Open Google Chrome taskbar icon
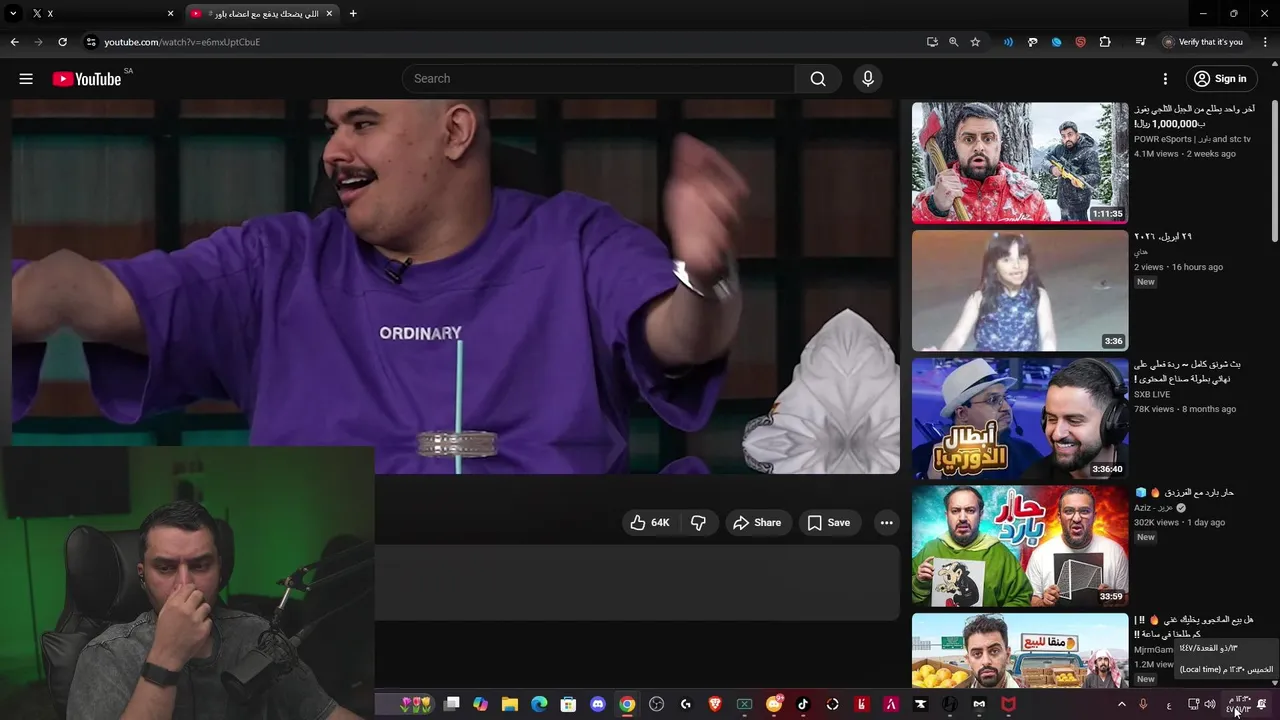This screenshot has width=1280, height=720. pos(627,704)
